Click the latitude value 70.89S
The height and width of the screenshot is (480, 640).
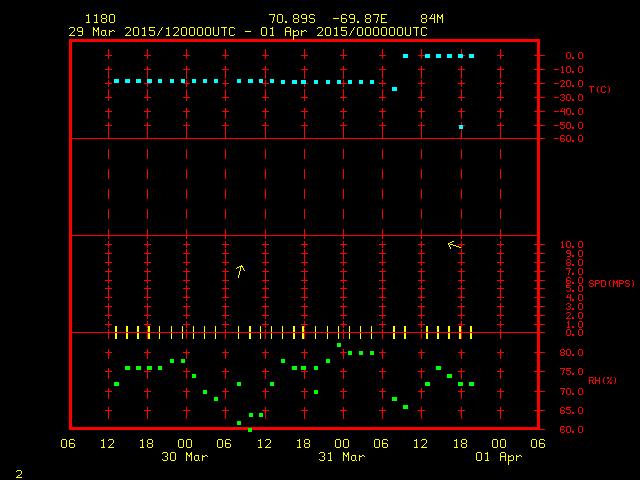pyautogui.click(x=290, y=19)
